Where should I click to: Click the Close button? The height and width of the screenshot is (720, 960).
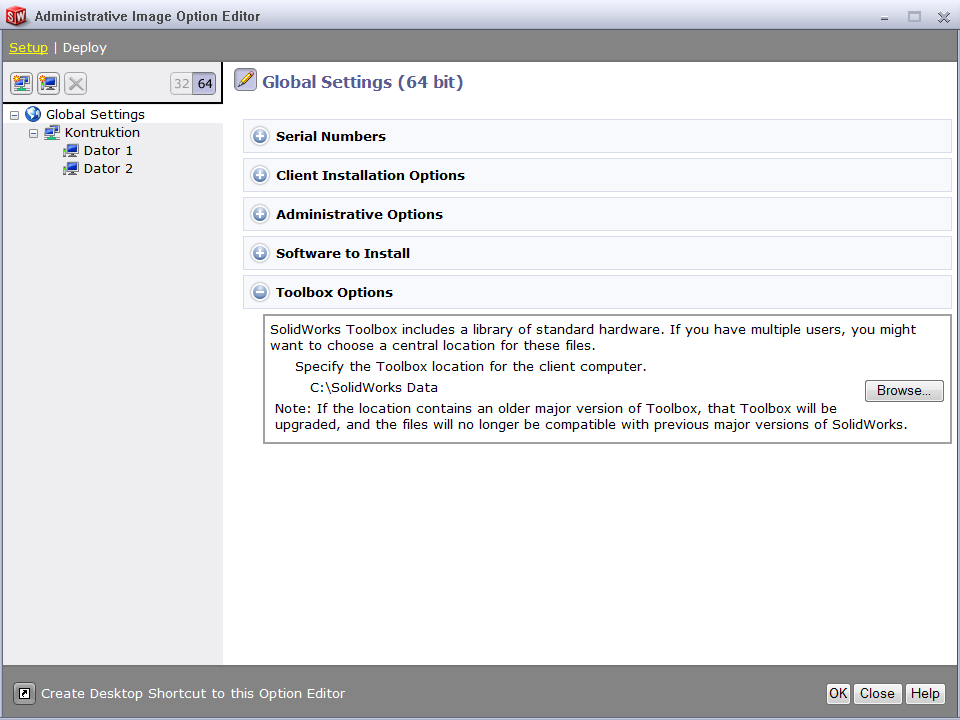[877, 694]
